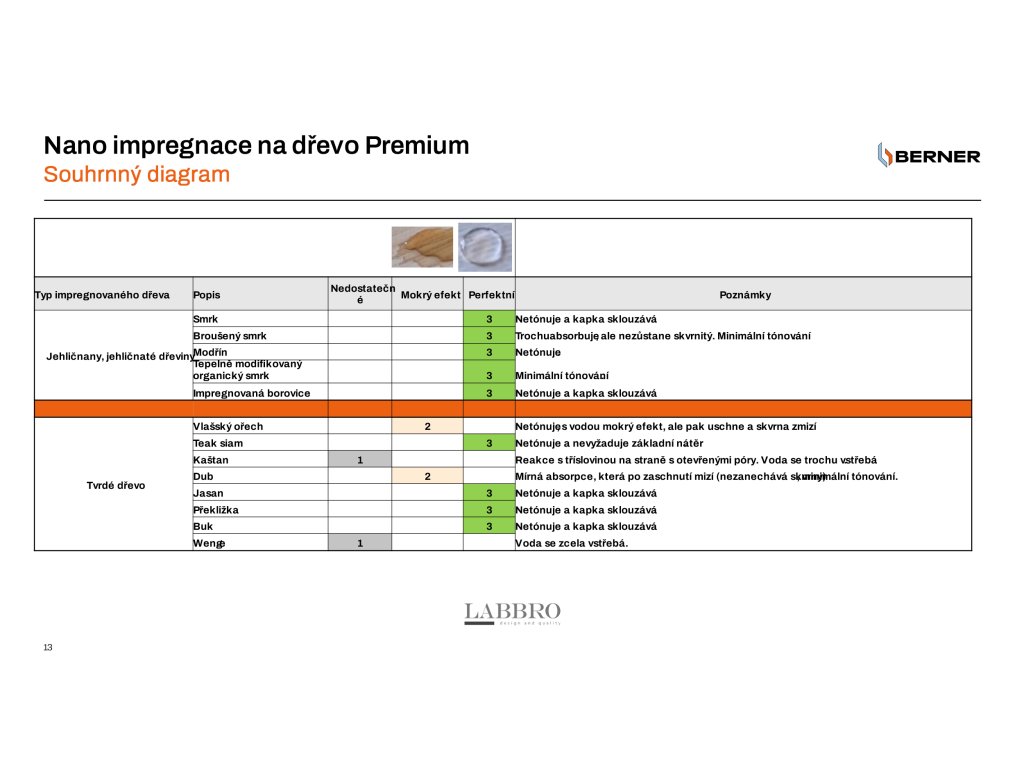Click the green '3' cell in Teak siam row

point(489,443)
